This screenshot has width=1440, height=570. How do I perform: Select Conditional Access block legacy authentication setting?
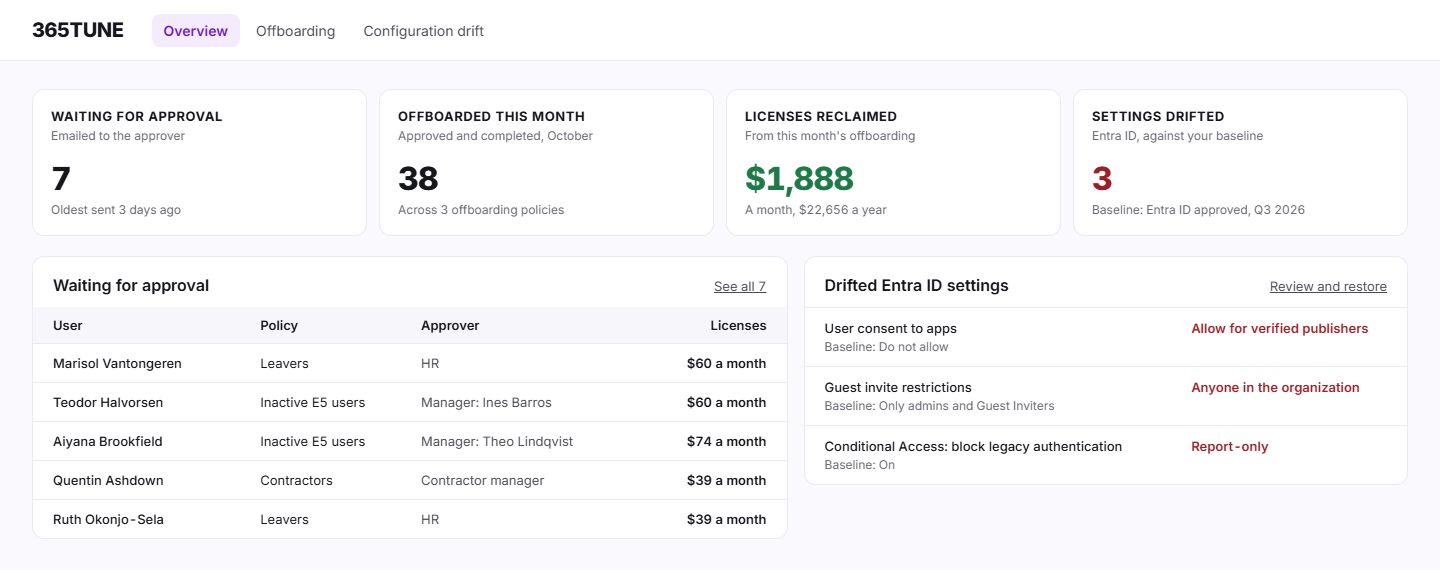(x=973, y=447)
